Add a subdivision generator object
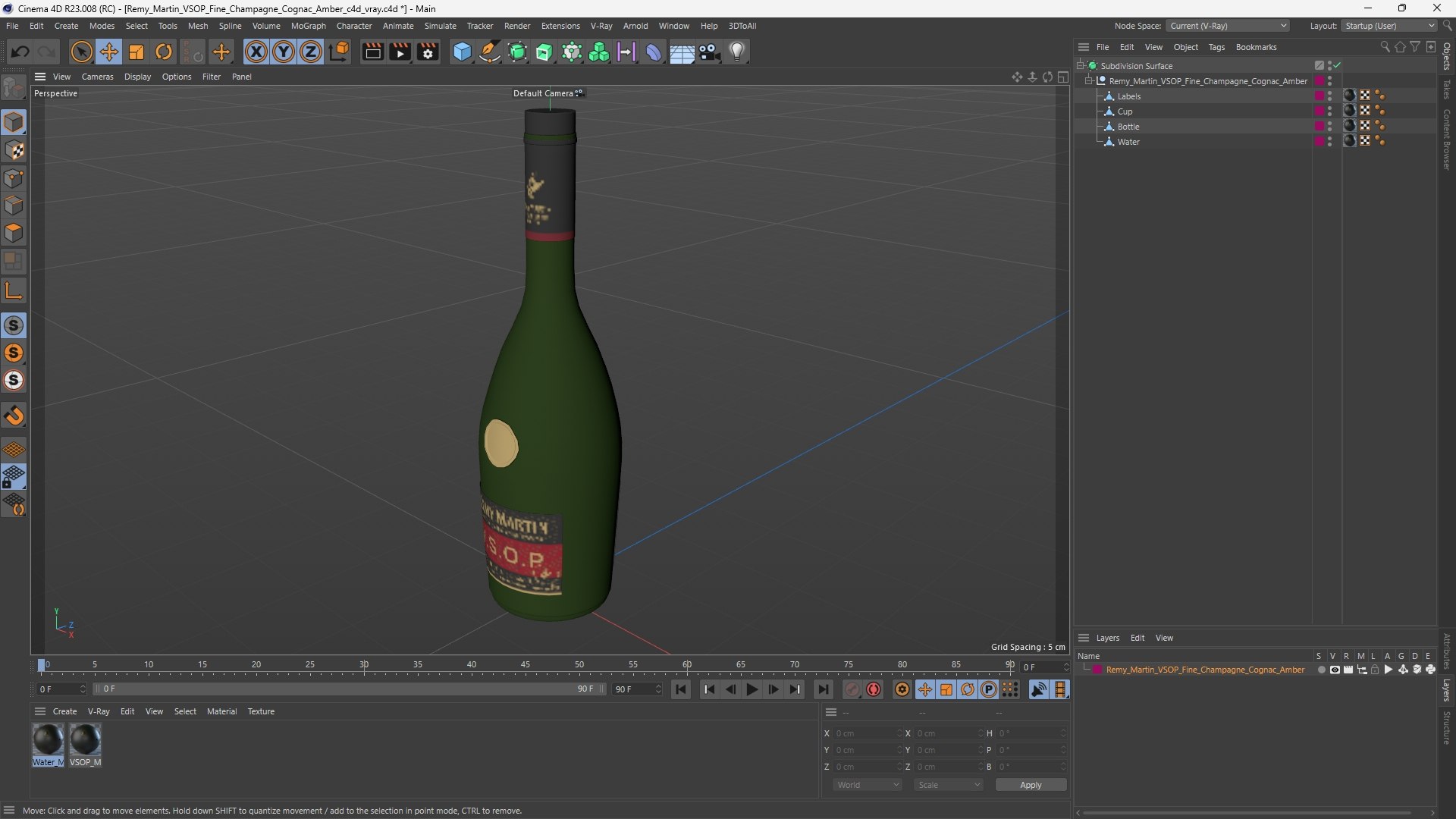This screenshot has height=819, width=1456. click(x=517, y=52)
